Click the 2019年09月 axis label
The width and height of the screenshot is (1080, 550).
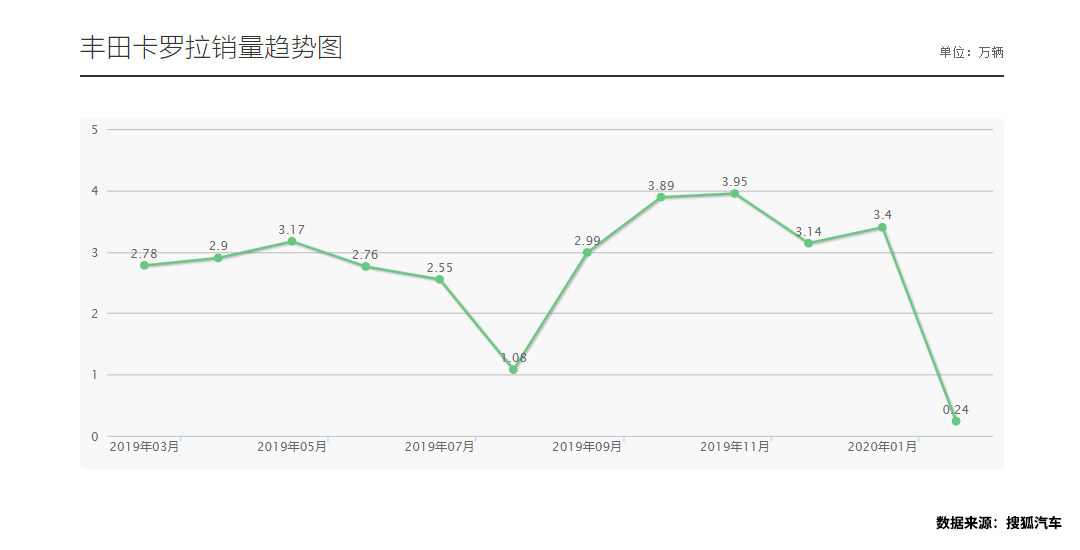[587, 447]
